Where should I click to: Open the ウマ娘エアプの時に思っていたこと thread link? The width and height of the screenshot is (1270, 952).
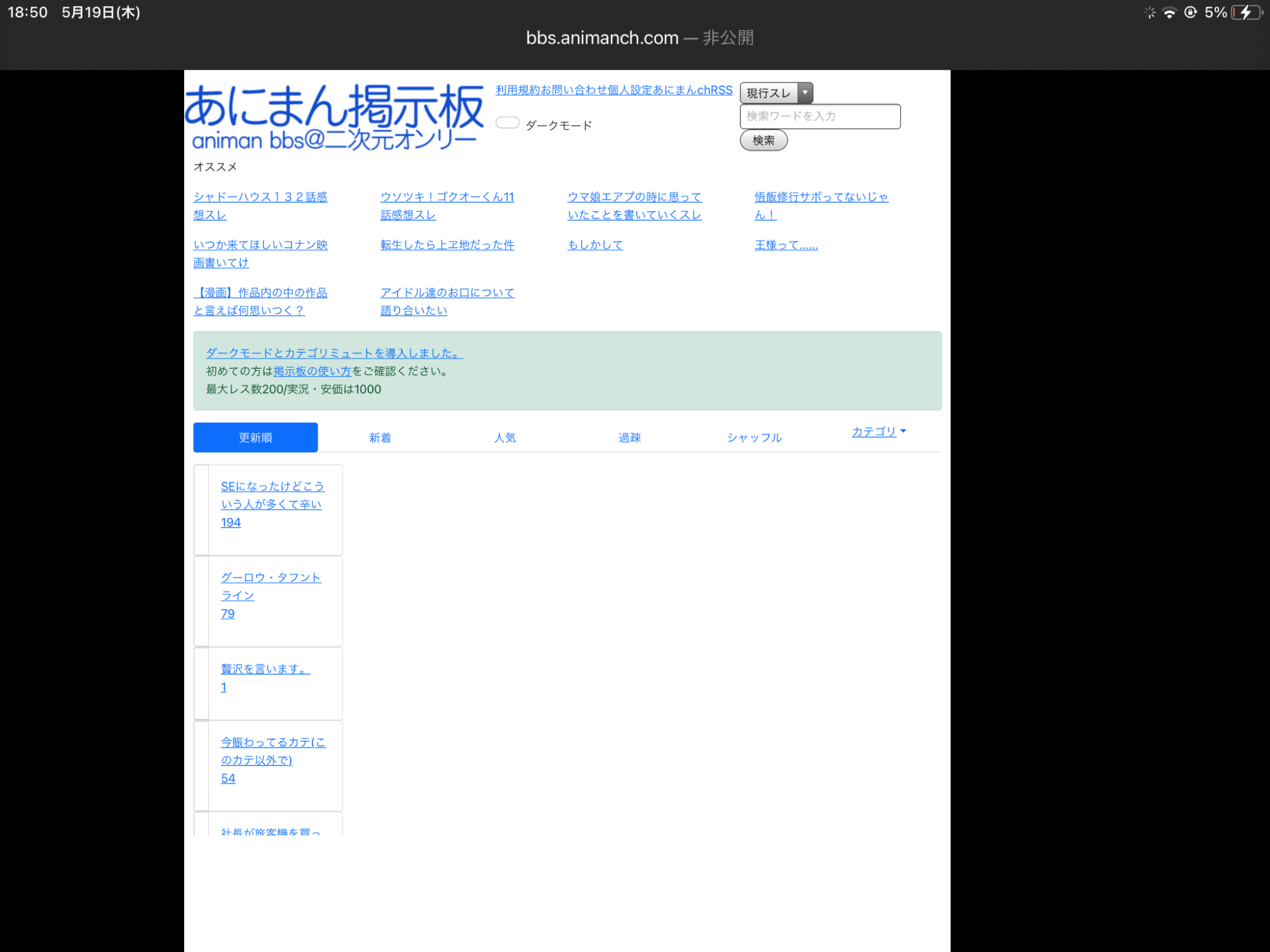(634, 206)
